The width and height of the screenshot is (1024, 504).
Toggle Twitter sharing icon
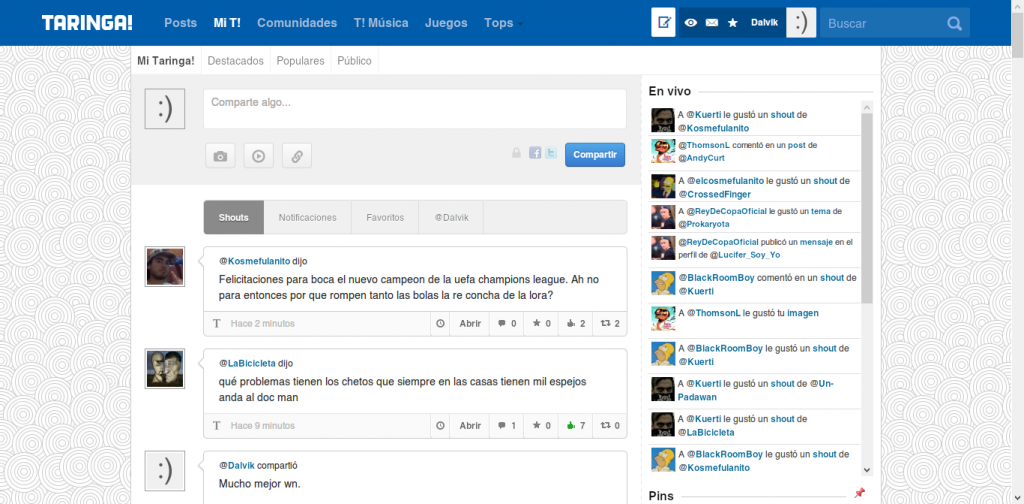(551, 153)
